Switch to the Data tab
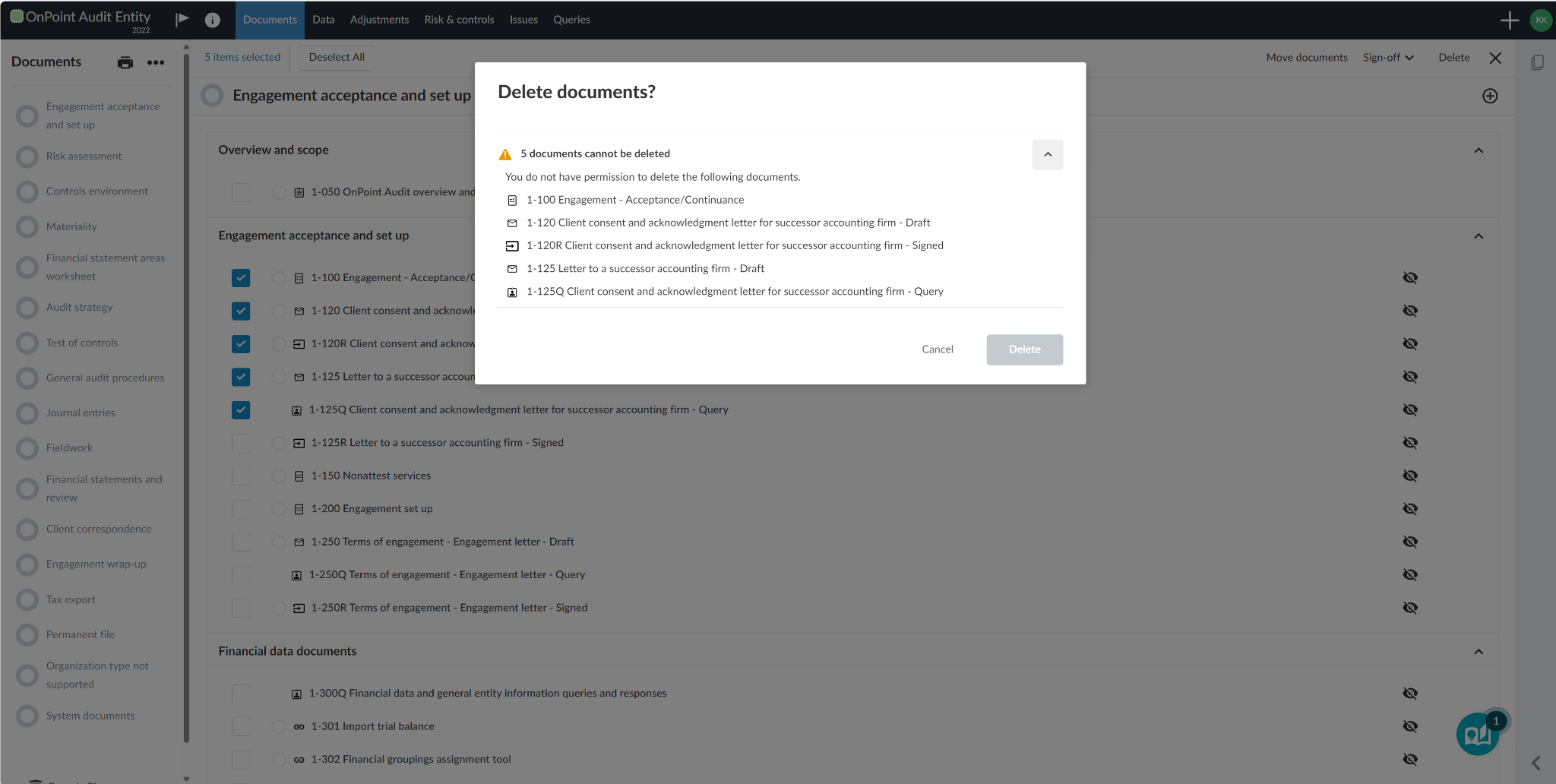Screen dimensions: 1556x784 (323, 20)
